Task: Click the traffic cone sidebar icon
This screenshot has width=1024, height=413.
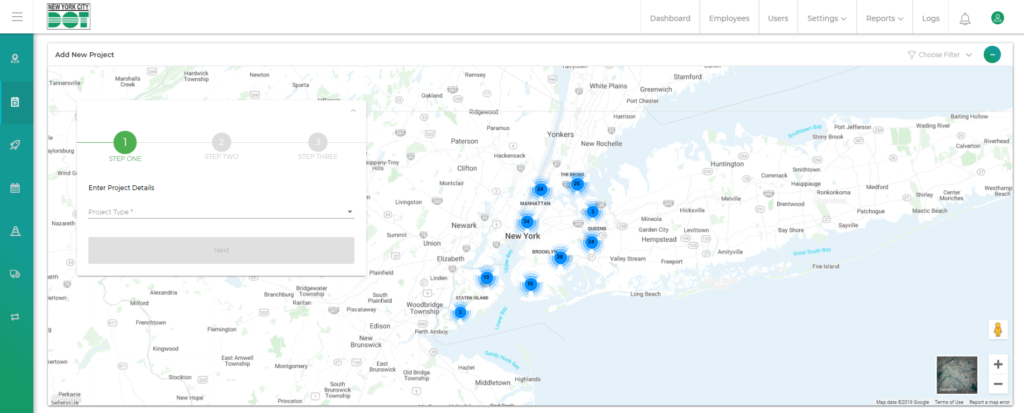Action: (x=15, y=231)
